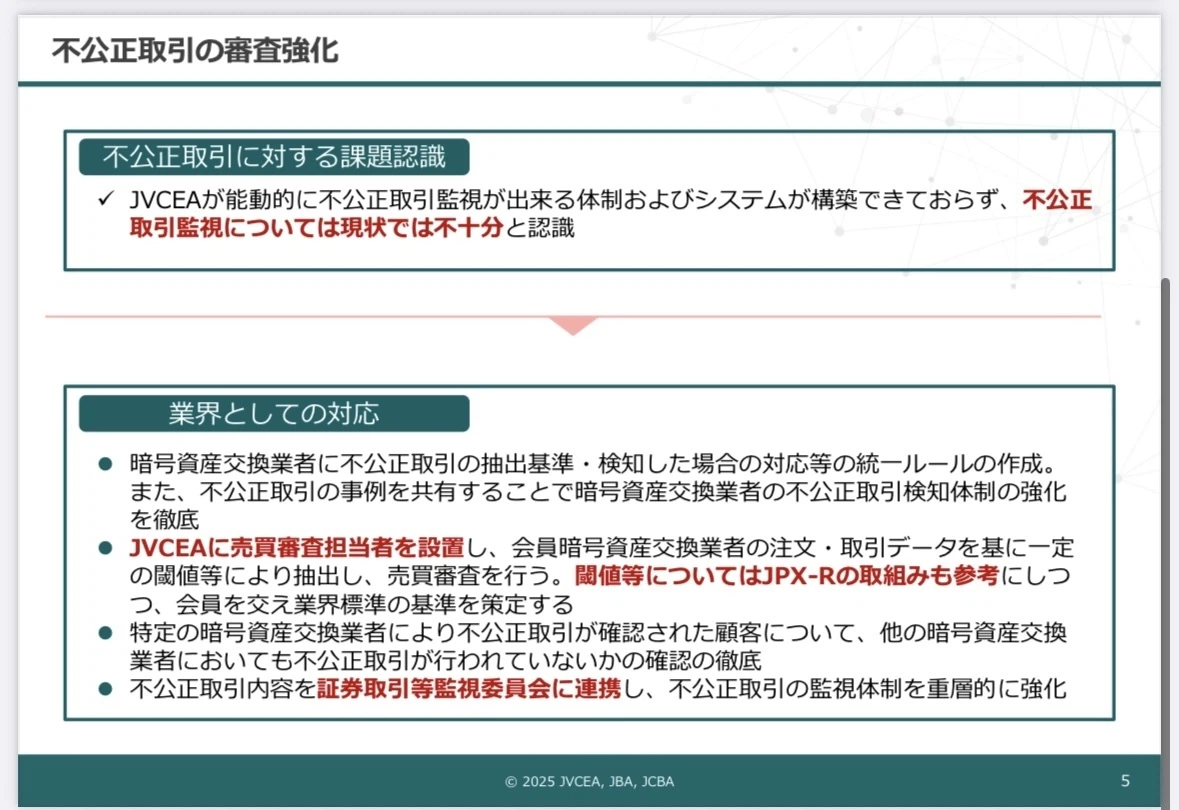Click the 不公正取引に対する課題認識 header label
The width and height of the screenshot is (1179, 810).
(274, 156)
